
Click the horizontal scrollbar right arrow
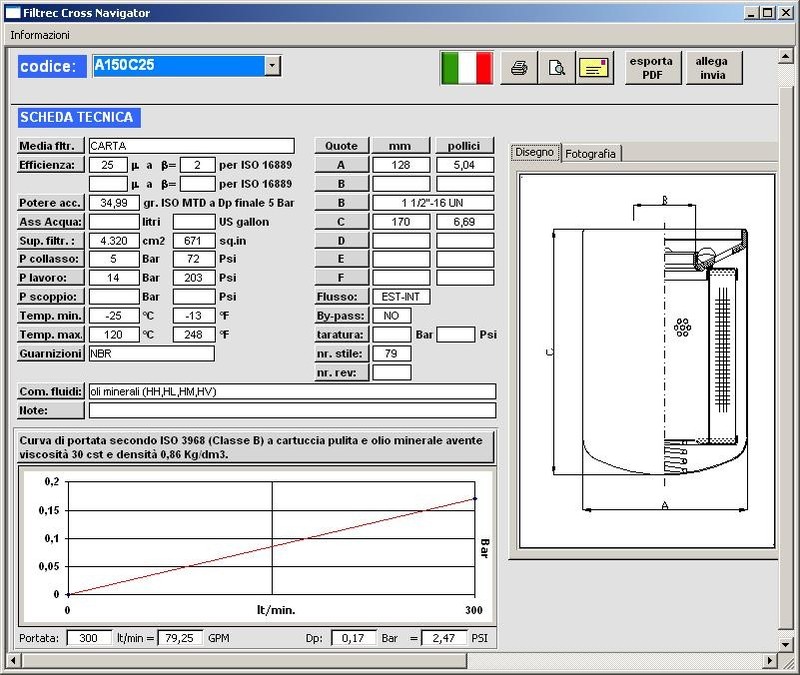[769, 659]
